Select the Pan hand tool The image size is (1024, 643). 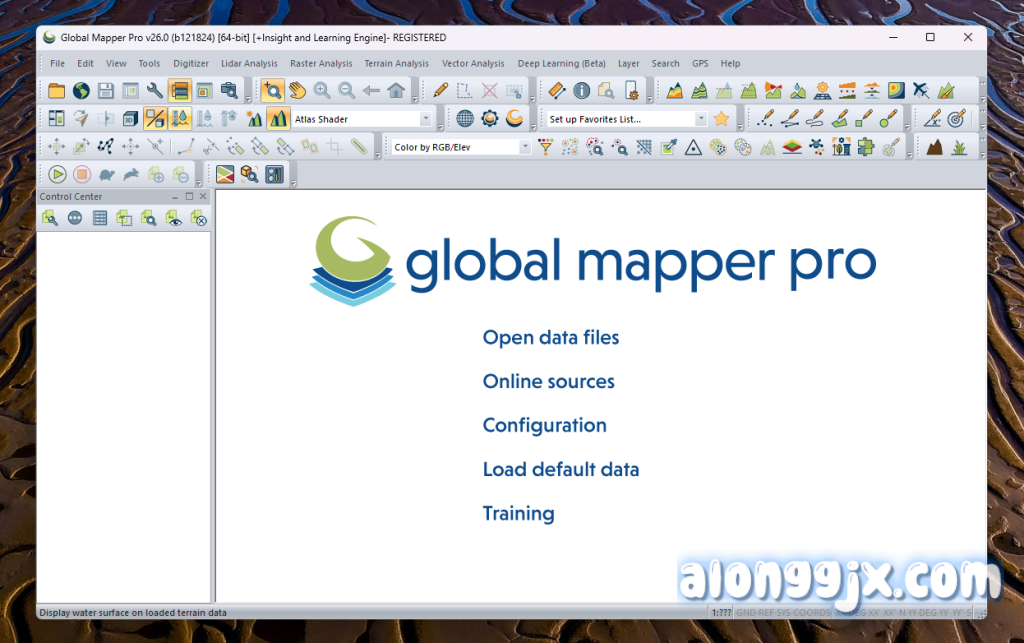point(297,91)
